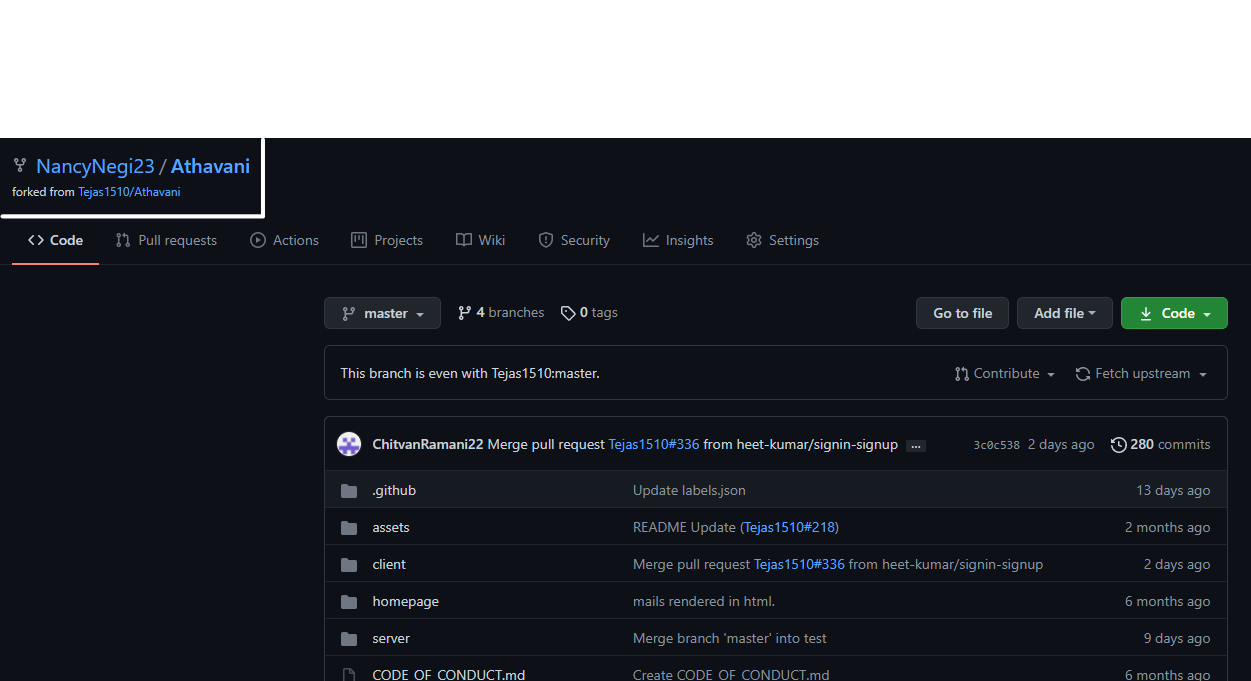
Task: Open the Security tab
Action: pos(574,240)
